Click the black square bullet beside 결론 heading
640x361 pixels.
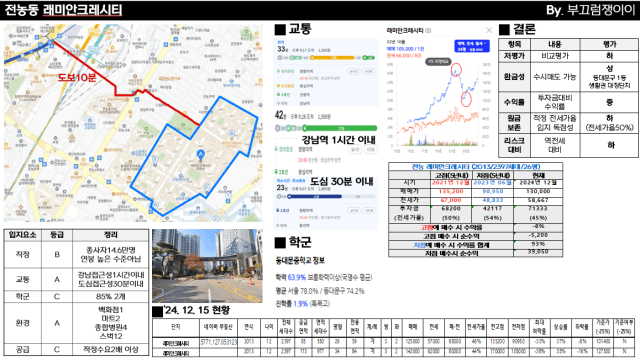[504, 29]
